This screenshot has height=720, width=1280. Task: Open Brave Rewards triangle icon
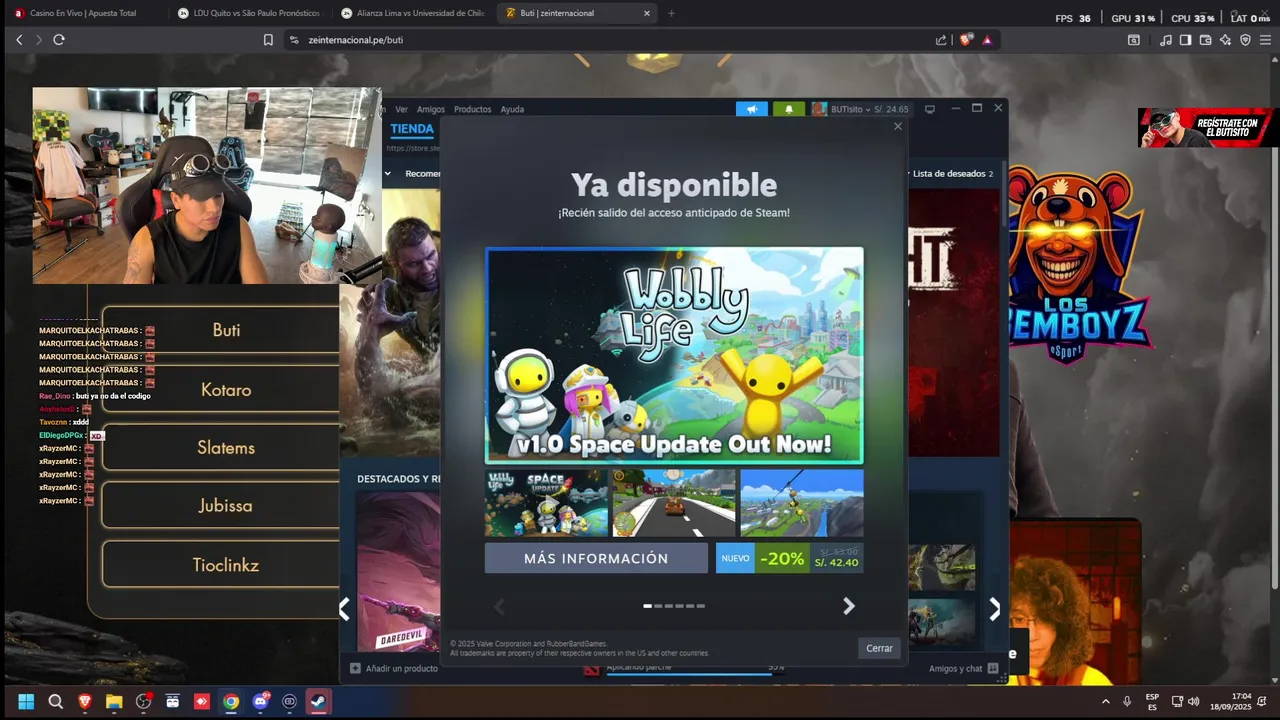(987, 40)
